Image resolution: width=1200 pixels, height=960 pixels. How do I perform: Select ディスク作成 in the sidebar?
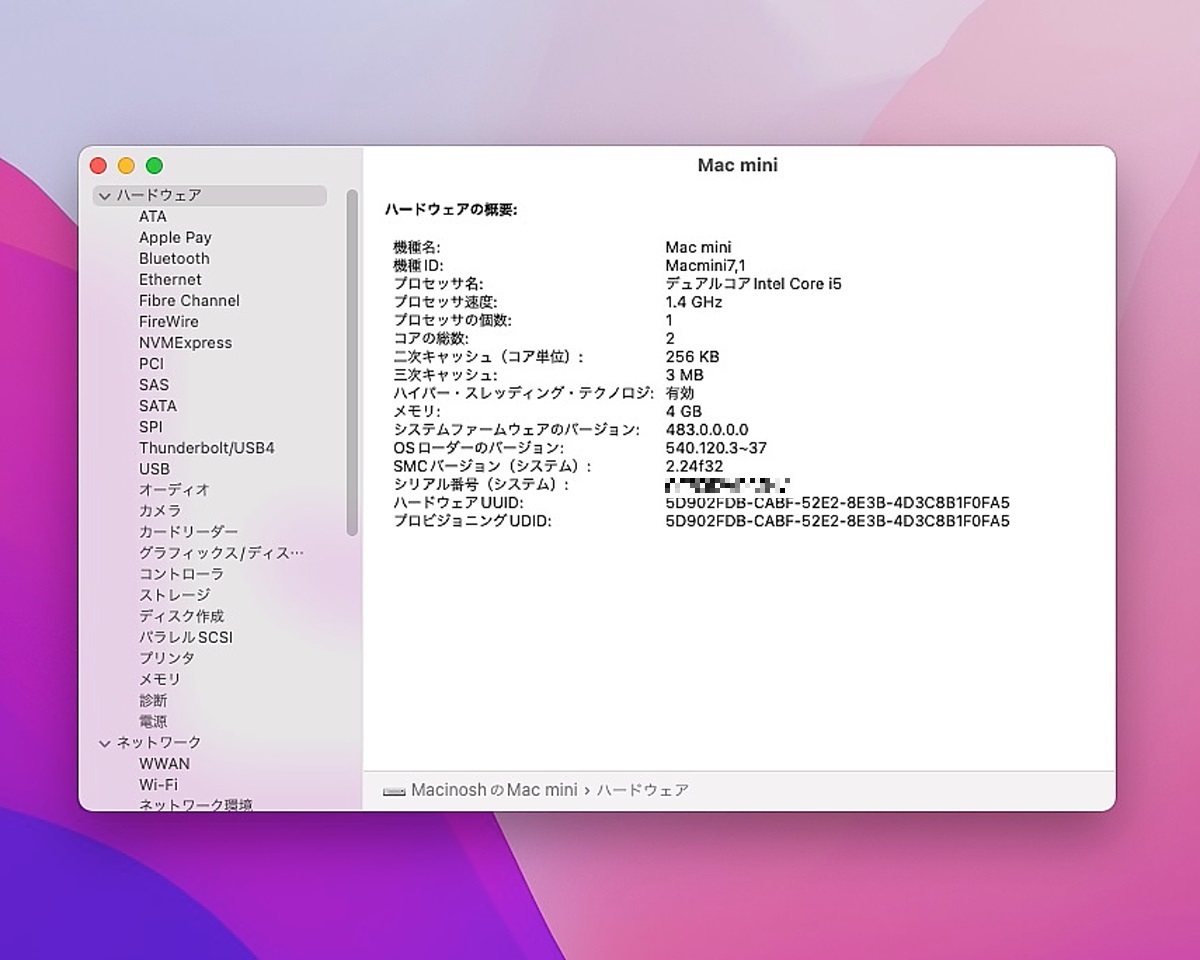pos(181,616)
